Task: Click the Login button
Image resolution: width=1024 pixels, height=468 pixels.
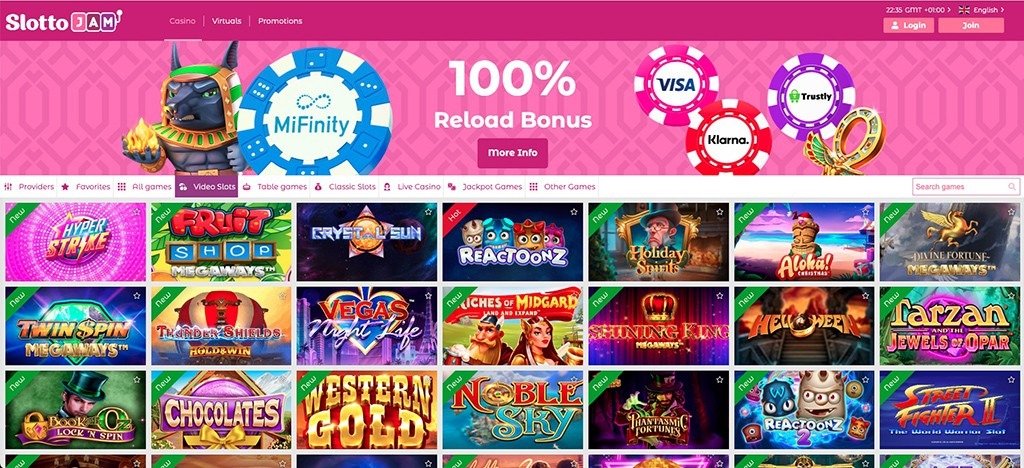Action: pyautogui.click(x=908, y=25)
